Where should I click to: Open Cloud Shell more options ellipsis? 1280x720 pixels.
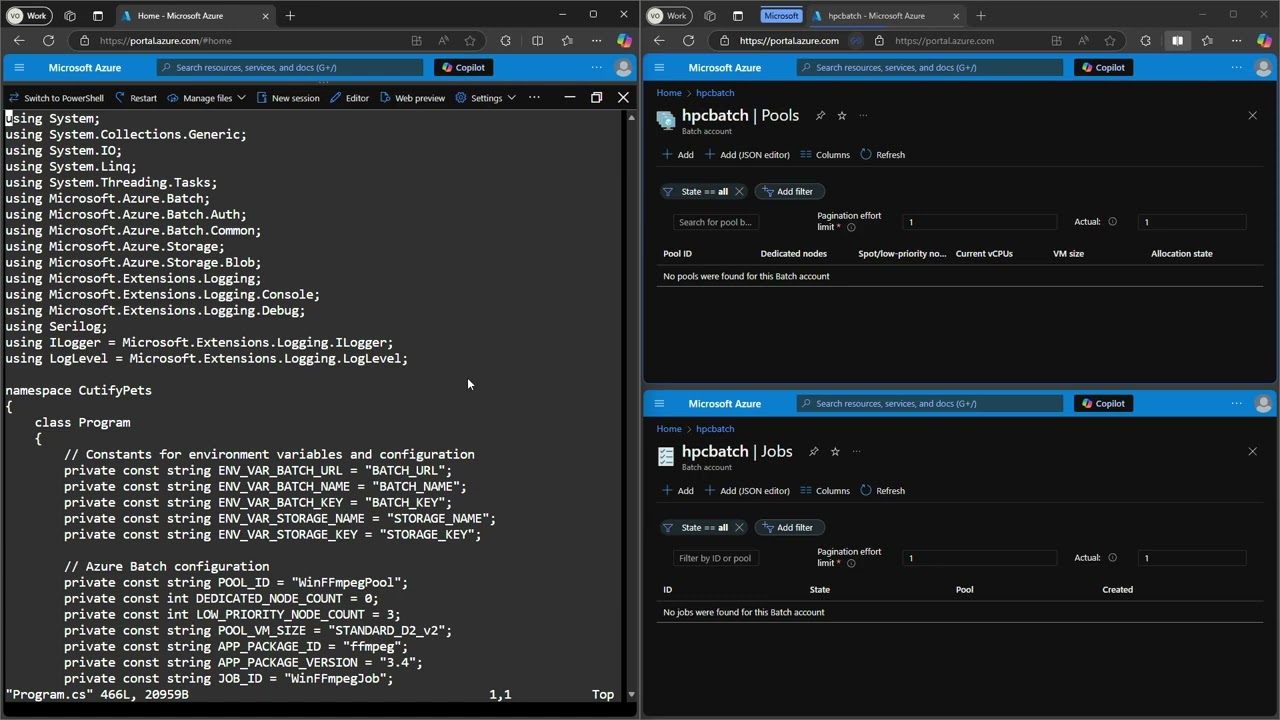pos(534,97)
